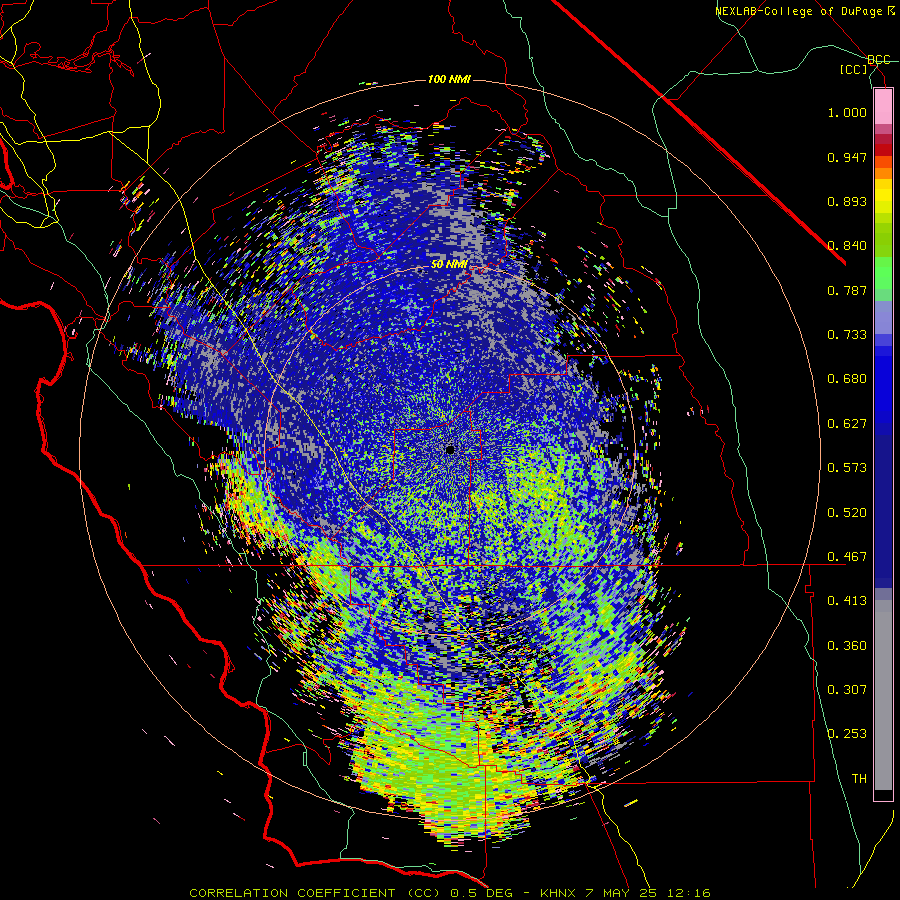Click the BCC label above the color scale
Viewport: 900px width, 900px height.
(x=879, y=60)
